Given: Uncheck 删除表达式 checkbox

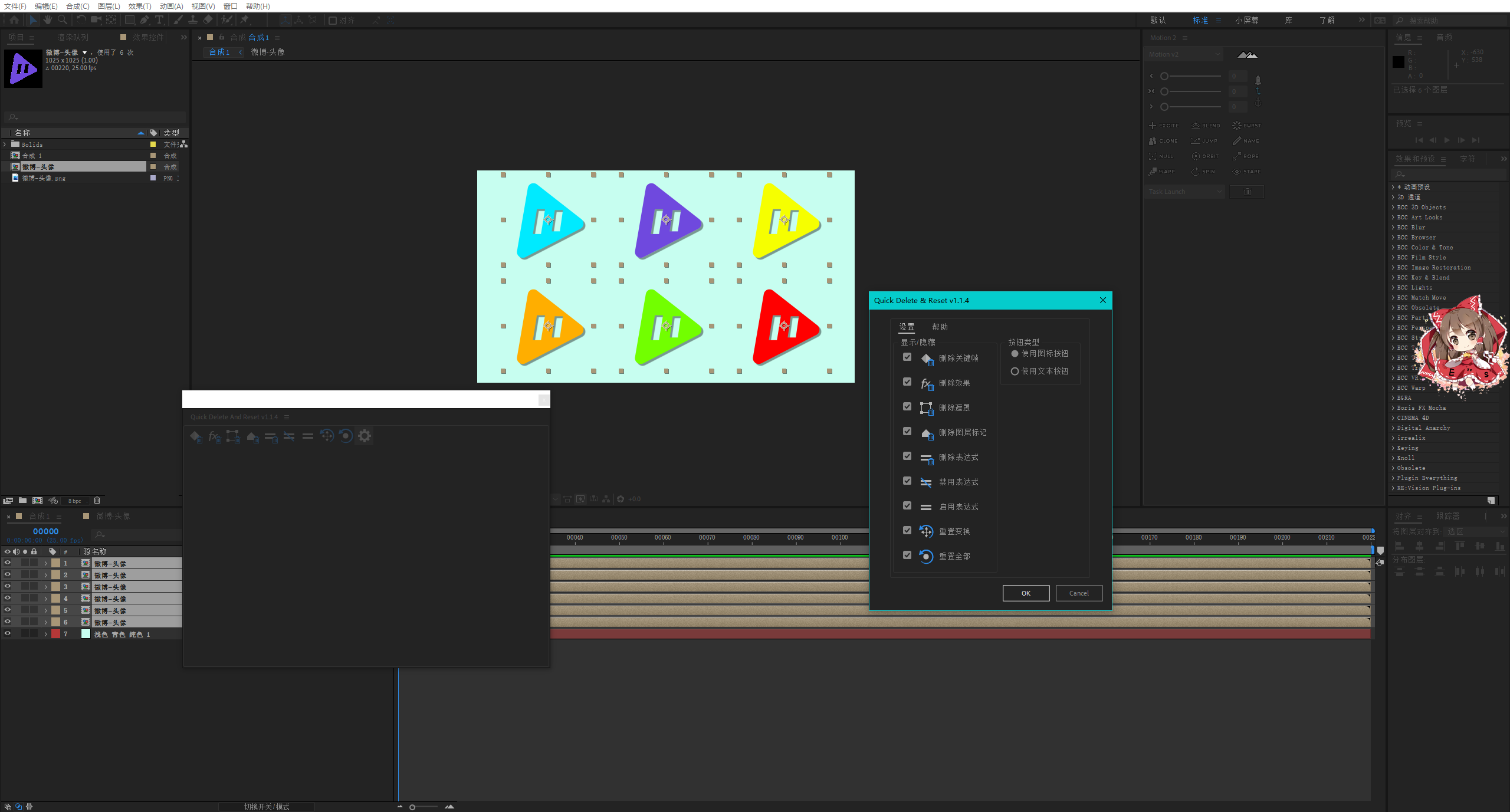Looking at the screenshot, I should pyautogui.click(x=907, y=456).
